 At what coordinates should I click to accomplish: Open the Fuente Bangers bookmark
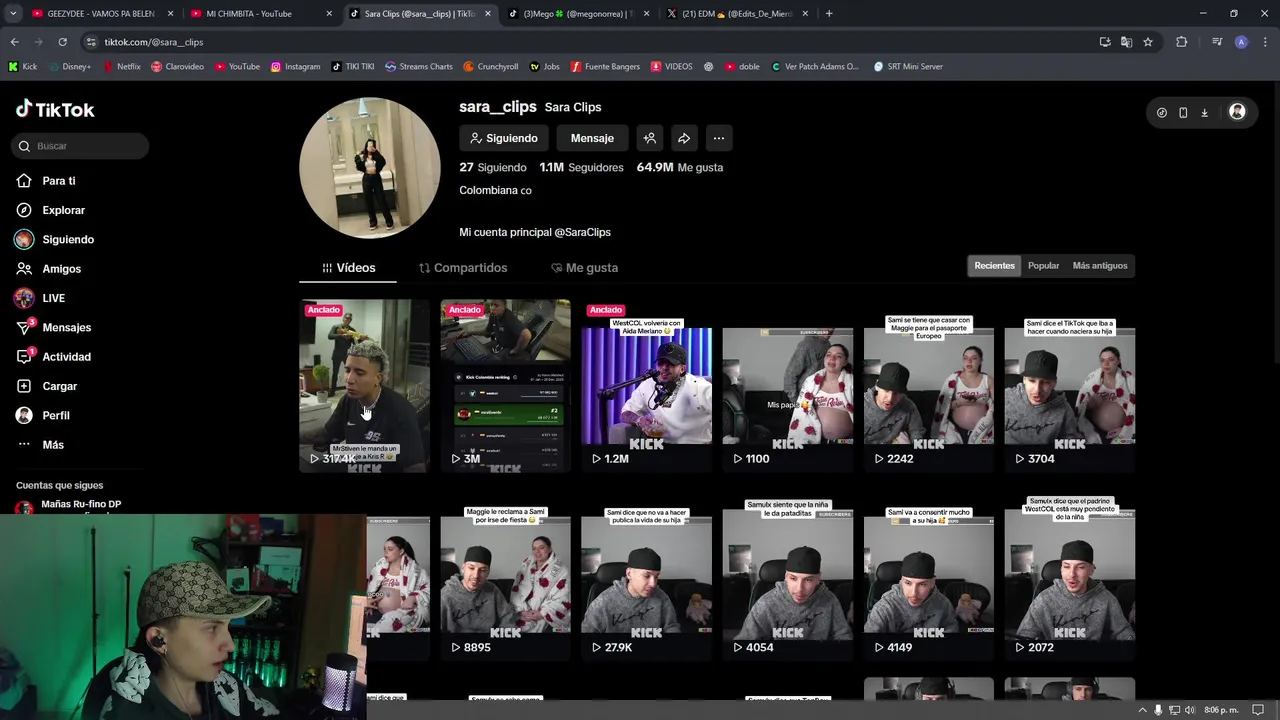[x=605, y=67]
